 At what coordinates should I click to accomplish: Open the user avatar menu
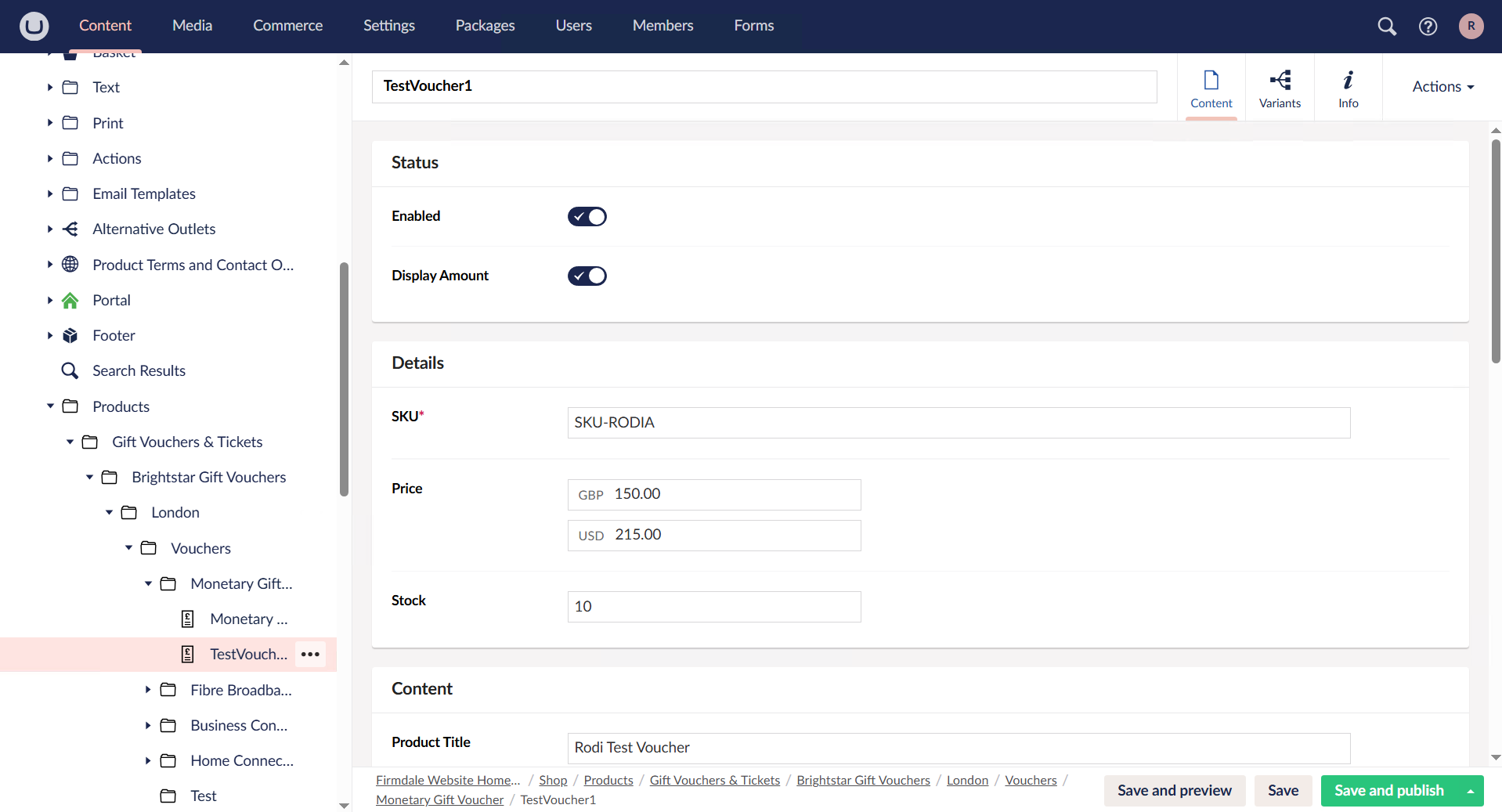1471,26
